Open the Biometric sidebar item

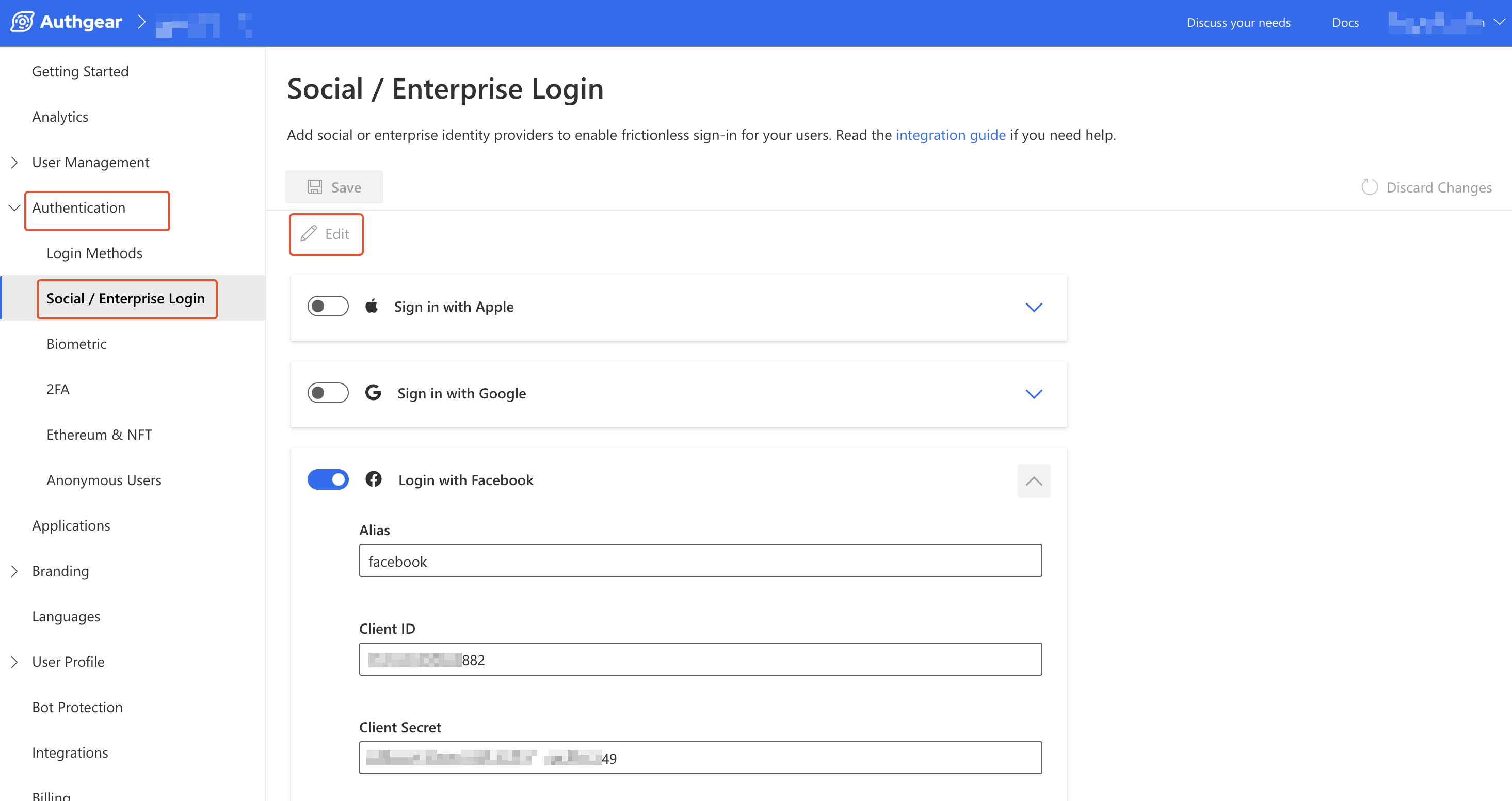(76, 344)
